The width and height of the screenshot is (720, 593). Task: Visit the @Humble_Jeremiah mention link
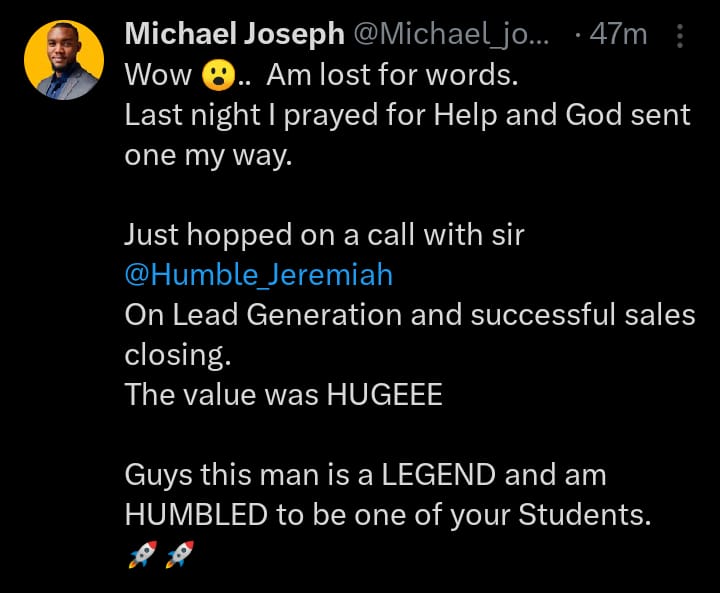(x=258, y=274)
